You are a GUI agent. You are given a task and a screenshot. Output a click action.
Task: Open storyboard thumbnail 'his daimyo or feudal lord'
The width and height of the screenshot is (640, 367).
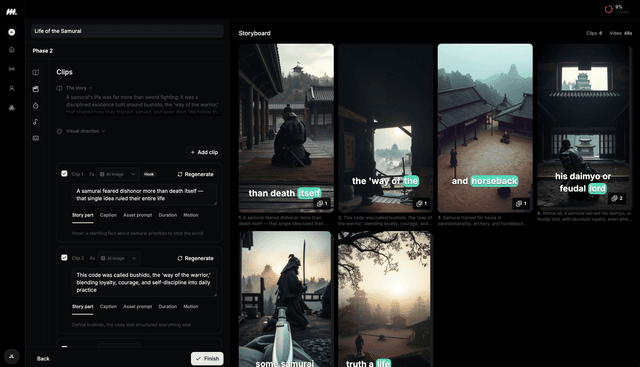coord(584,127)
